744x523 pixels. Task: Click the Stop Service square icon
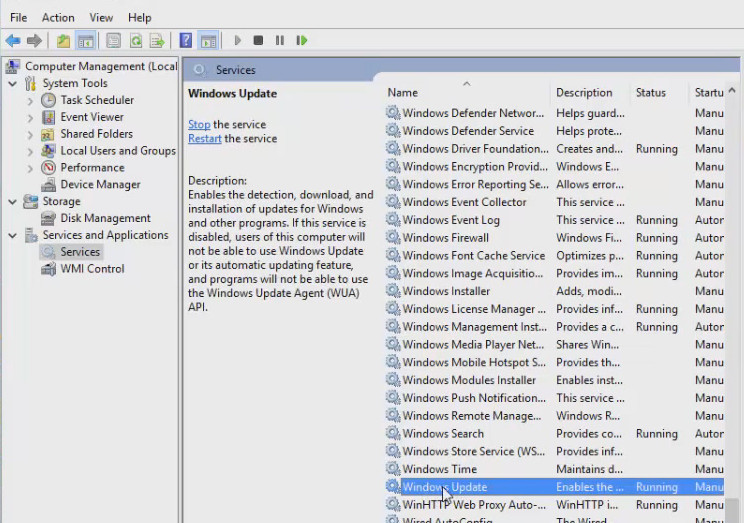258,41
